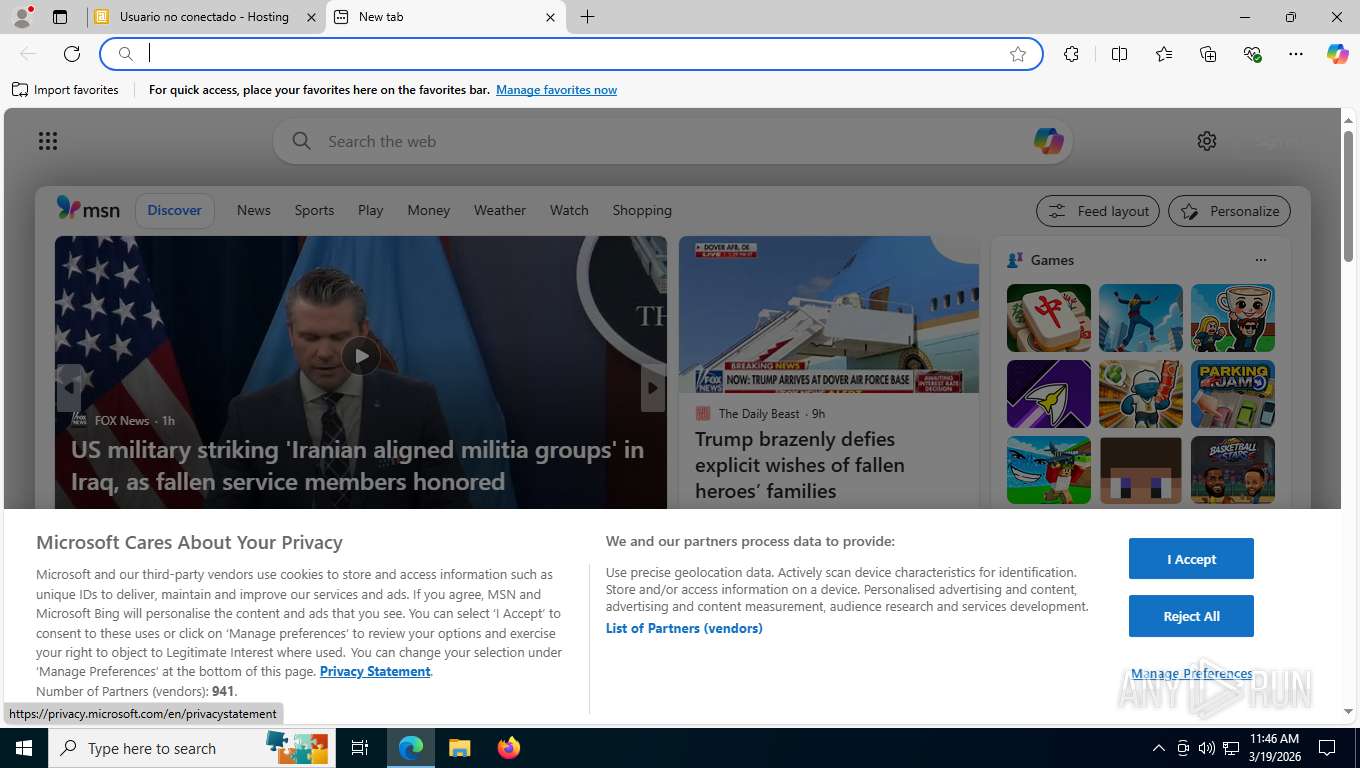Open volume control in system tray
1360x768 pixels.
click(x=1207, y=748)
